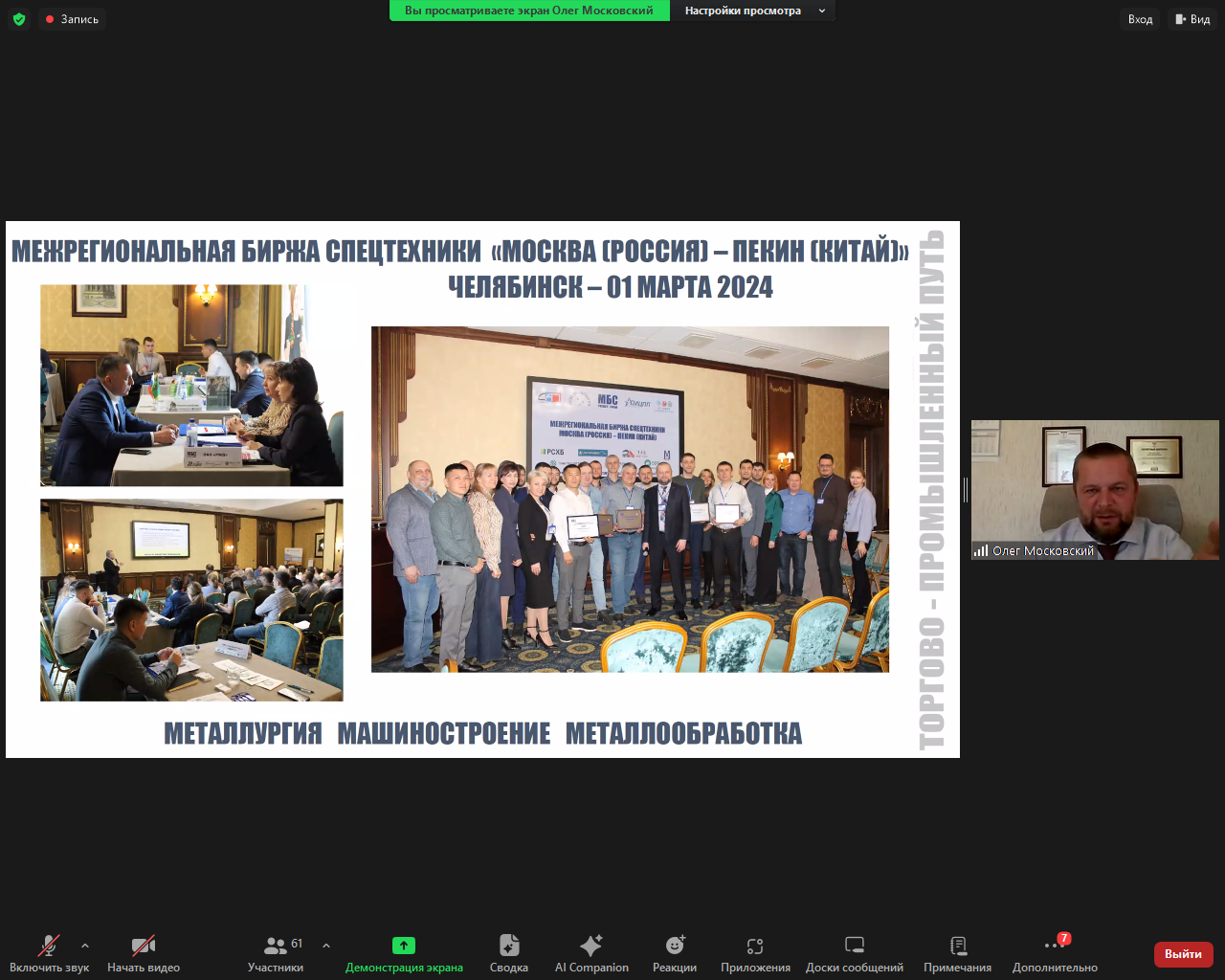This screenshot has height=980, width=1225.
Task: Select Олег Московский video thumbnail
Action: (x=1095, y=489)
